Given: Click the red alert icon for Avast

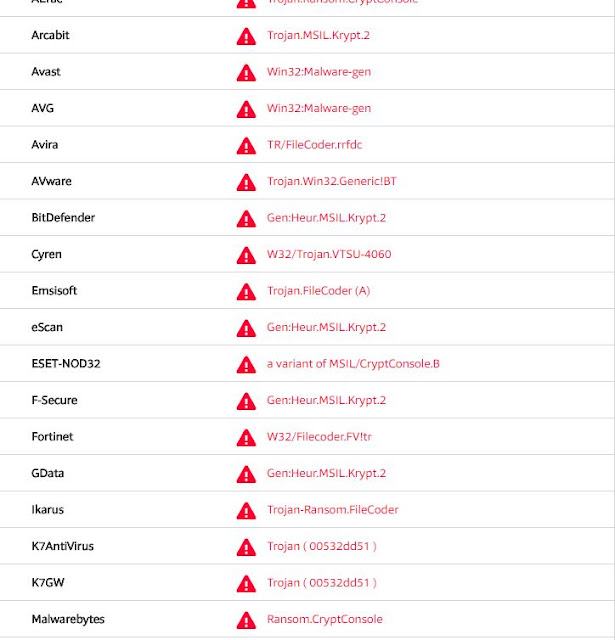Looking at the screenshot, I should point(246,73).
